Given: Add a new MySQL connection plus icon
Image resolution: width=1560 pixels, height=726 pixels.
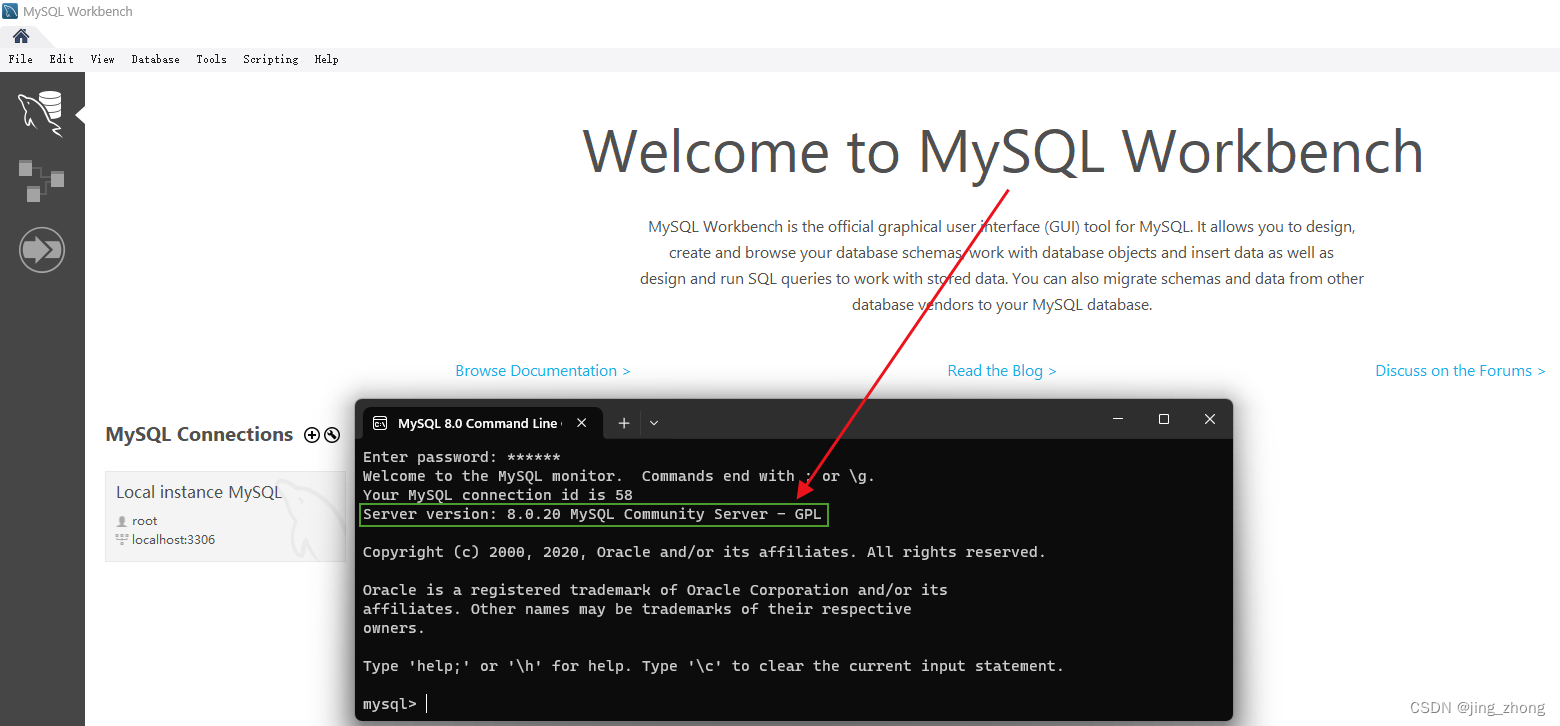Looking at the screenshot, I should pos(312,435).
